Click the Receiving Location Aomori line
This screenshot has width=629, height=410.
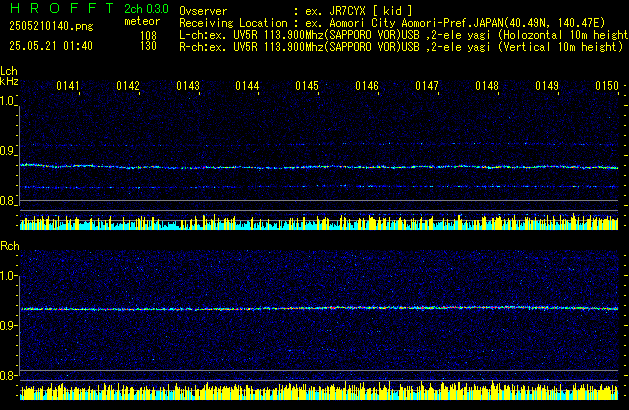(392, 23)
